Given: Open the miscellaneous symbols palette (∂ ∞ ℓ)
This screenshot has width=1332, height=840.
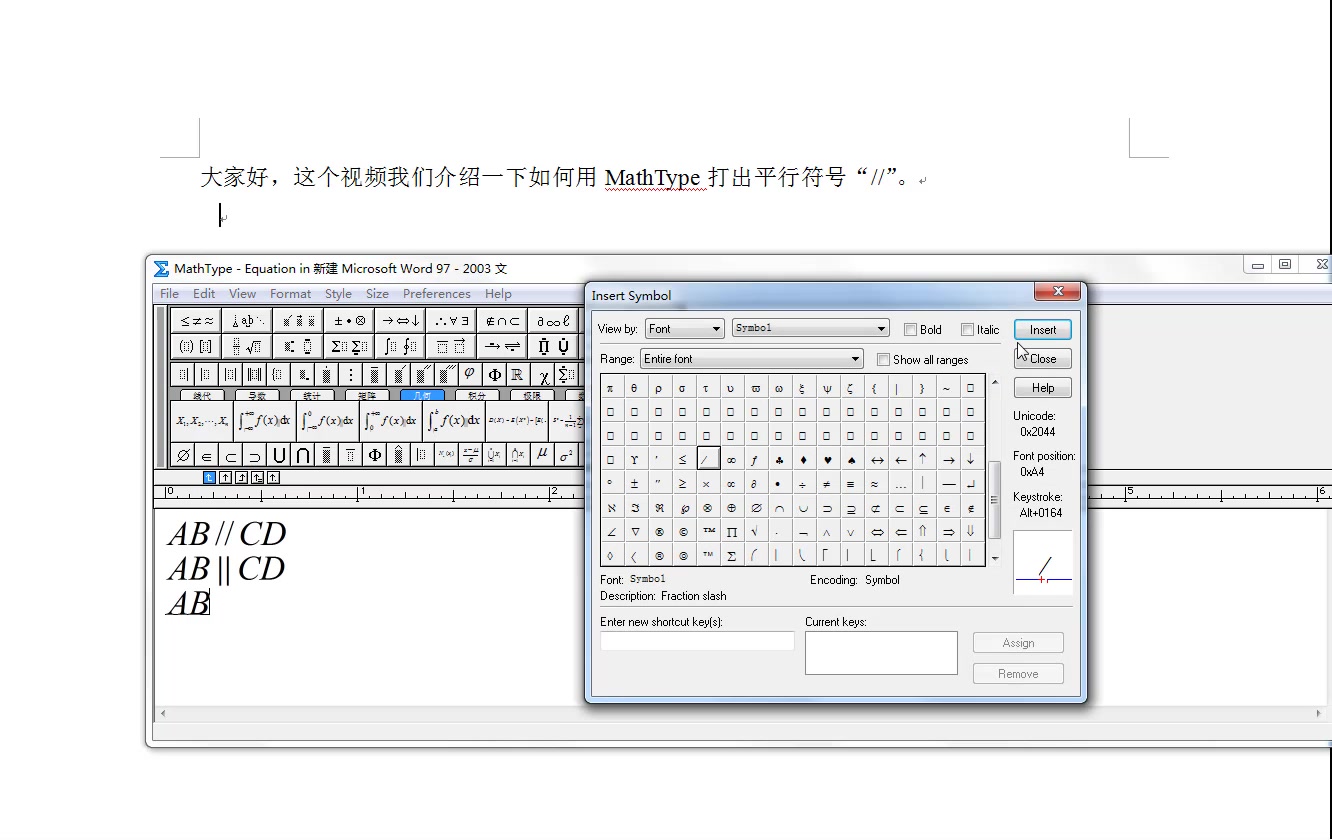Looking at the screenshot, I should 553,321.
